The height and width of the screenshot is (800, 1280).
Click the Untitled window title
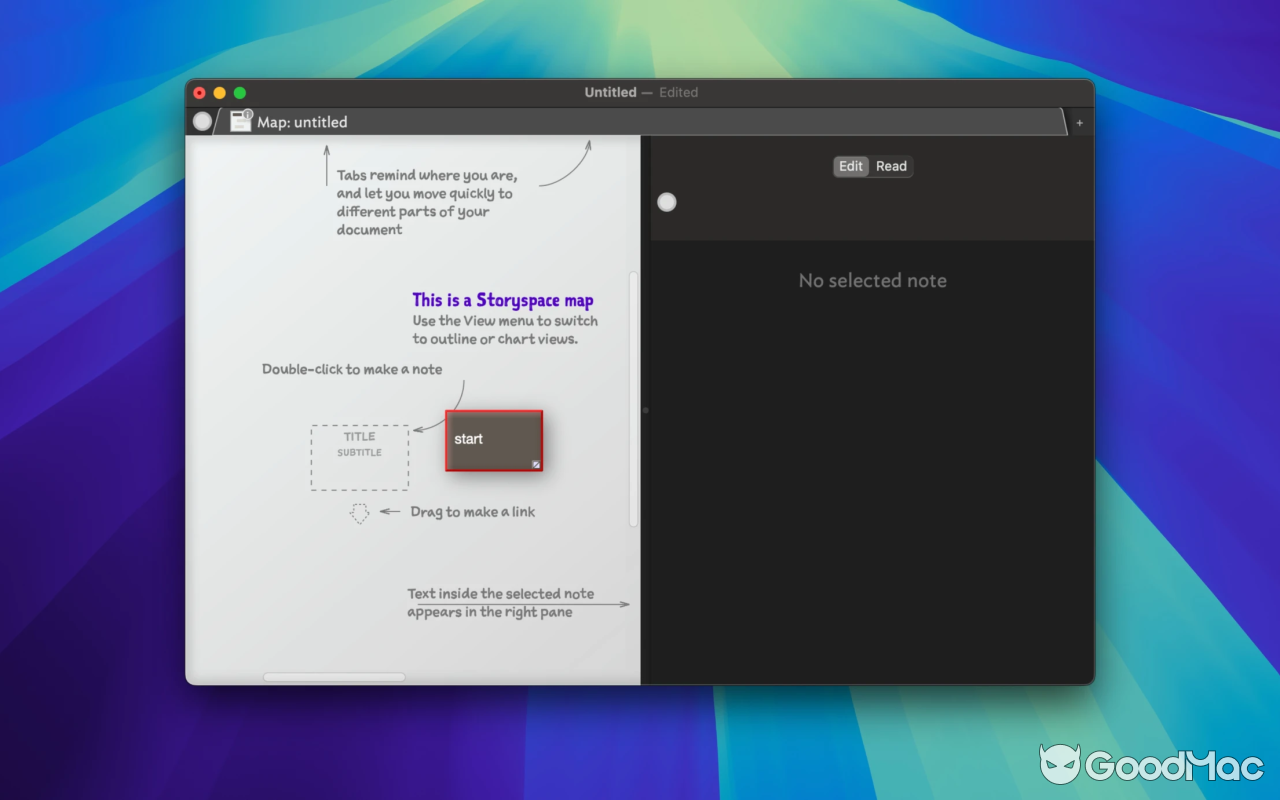tap(610, 92)
